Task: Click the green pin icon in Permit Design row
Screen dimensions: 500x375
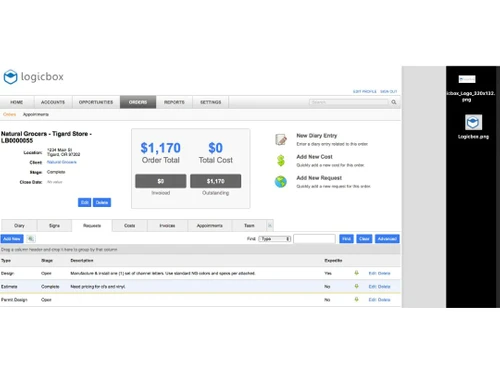Action: click(356, 299)
